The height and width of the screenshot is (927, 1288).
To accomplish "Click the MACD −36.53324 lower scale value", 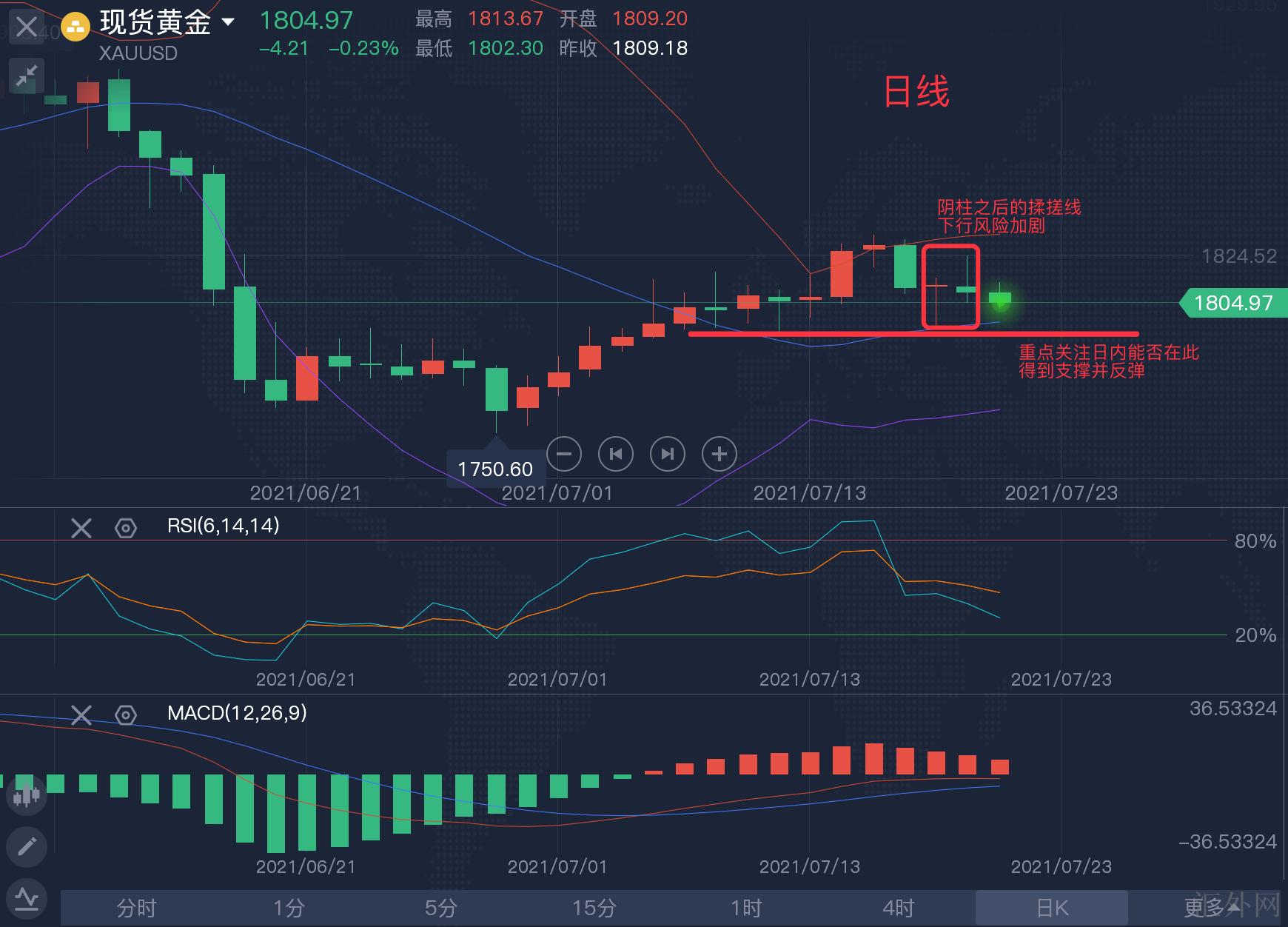I will click(x=1227, y=842).
